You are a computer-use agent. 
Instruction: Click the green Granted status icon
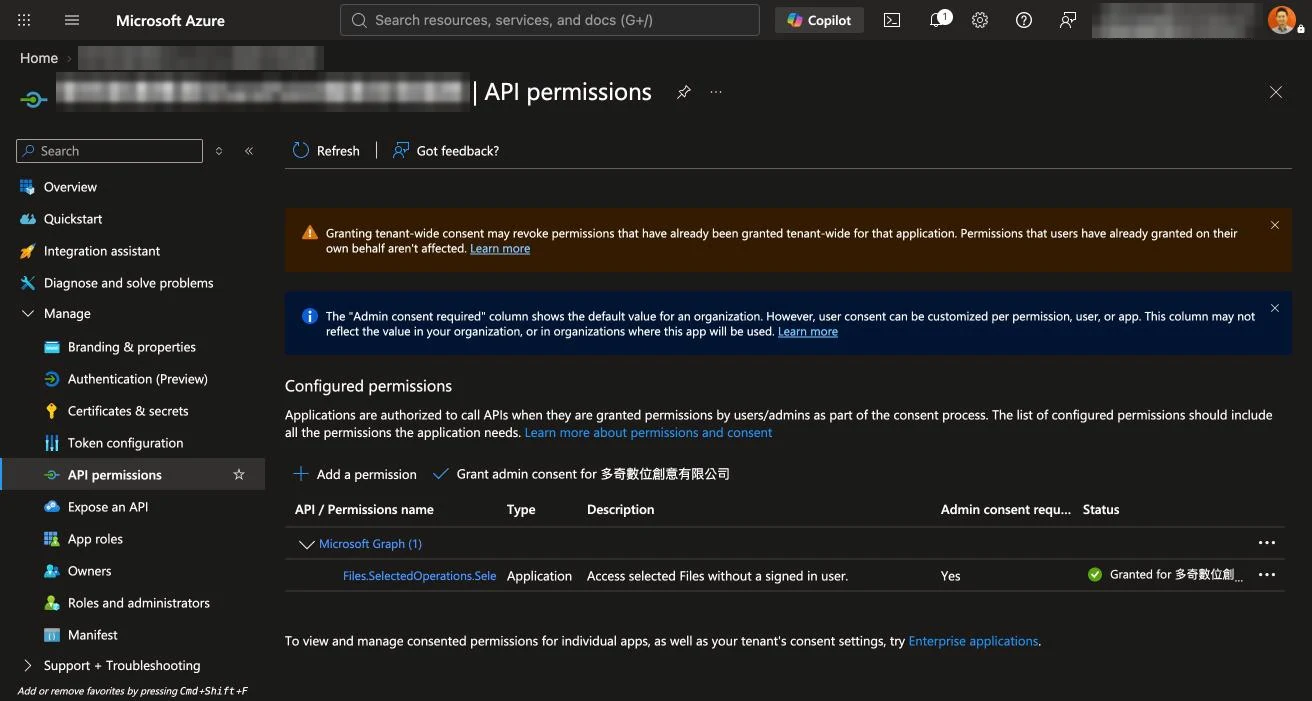(1095, 575)
